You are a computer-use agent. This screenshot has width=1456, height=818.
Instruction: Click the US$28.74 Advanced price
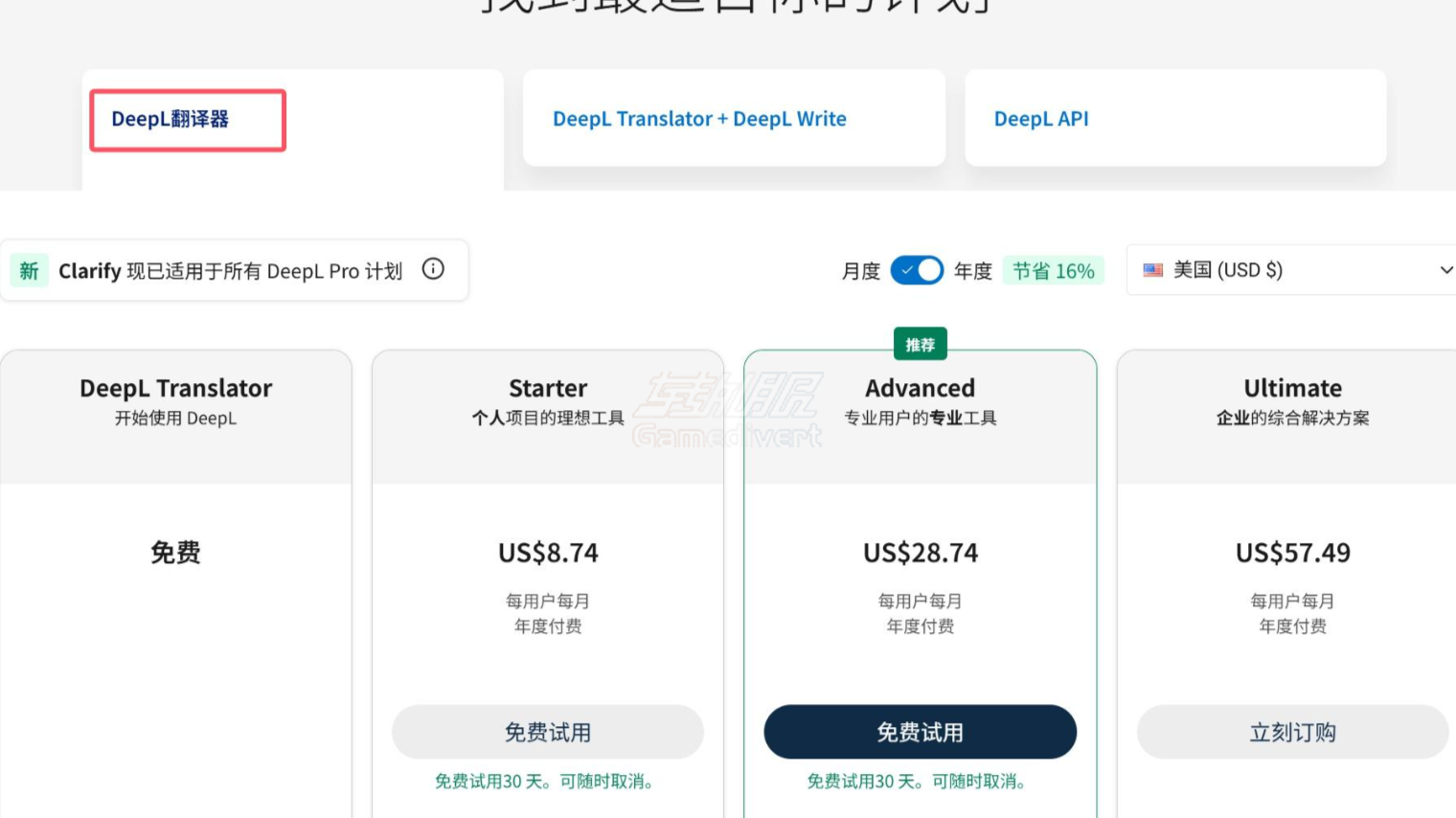point(920,552)
